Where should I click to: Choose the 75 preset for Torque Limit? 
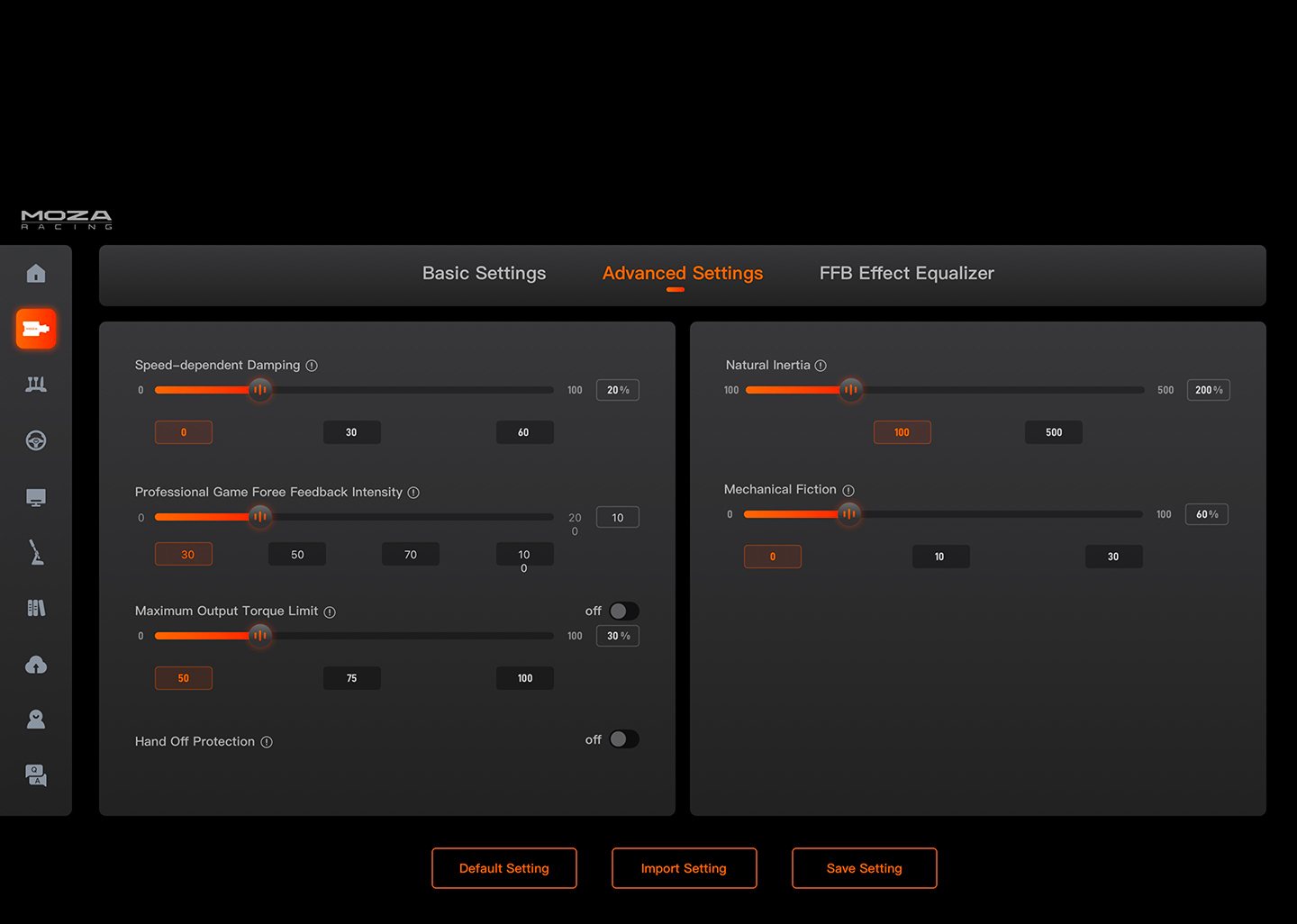(x=351, y=678)
